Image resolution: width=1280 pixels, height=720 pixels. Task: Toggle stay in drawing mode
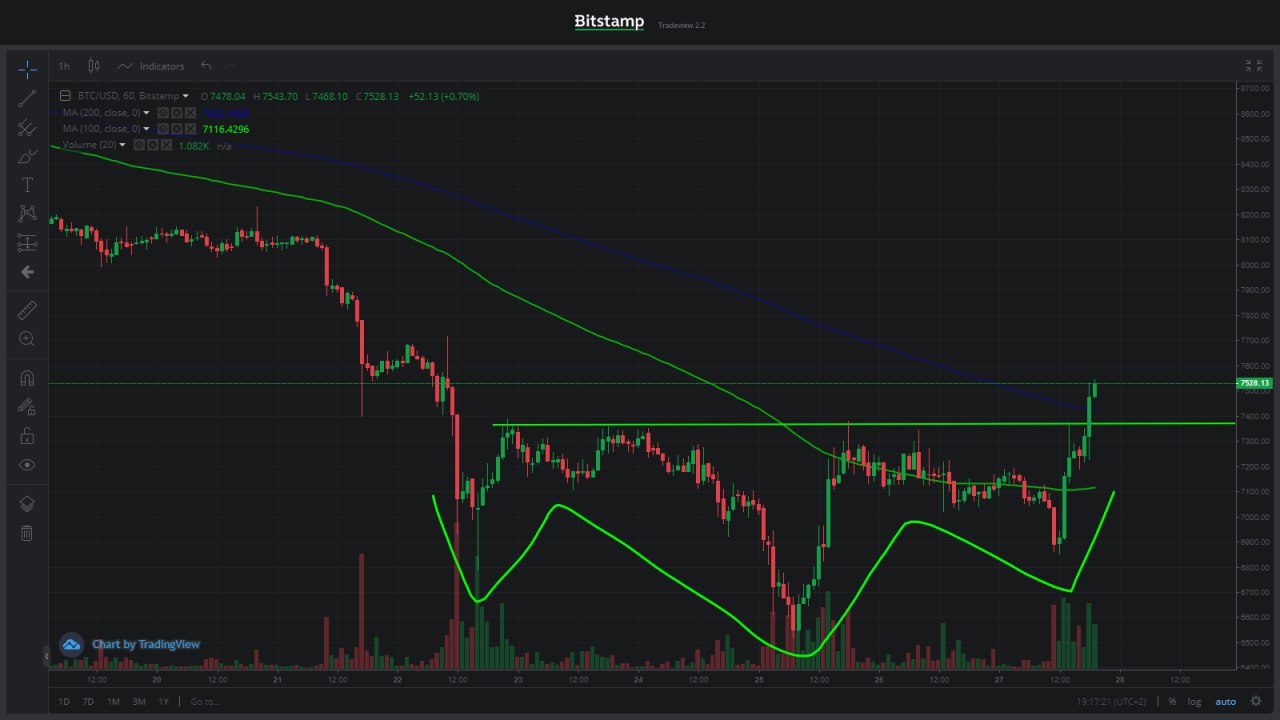[27, 407]
